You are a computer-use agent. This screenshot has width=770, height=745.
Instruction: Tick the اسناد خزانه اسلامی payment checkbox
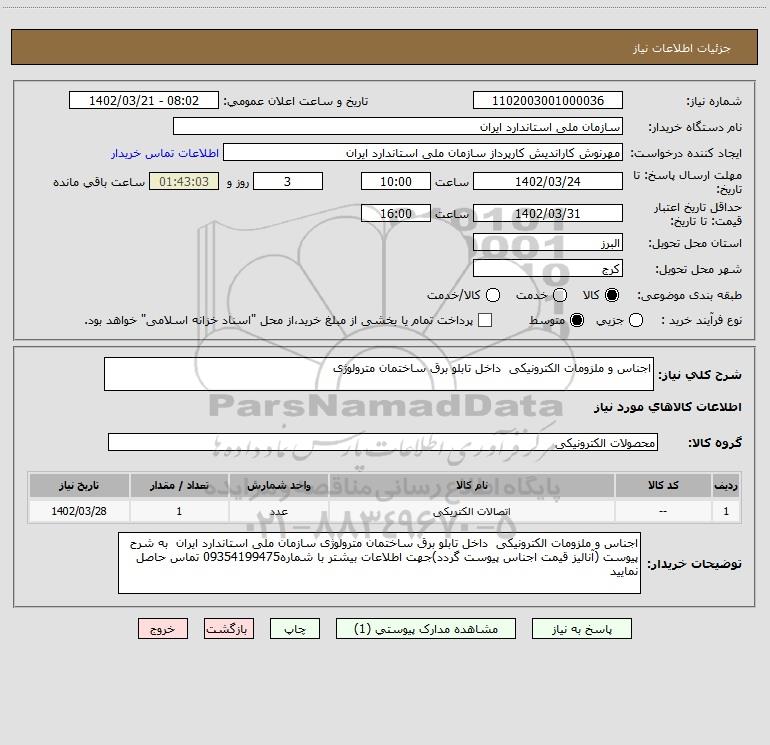click(x=485, y=320)
